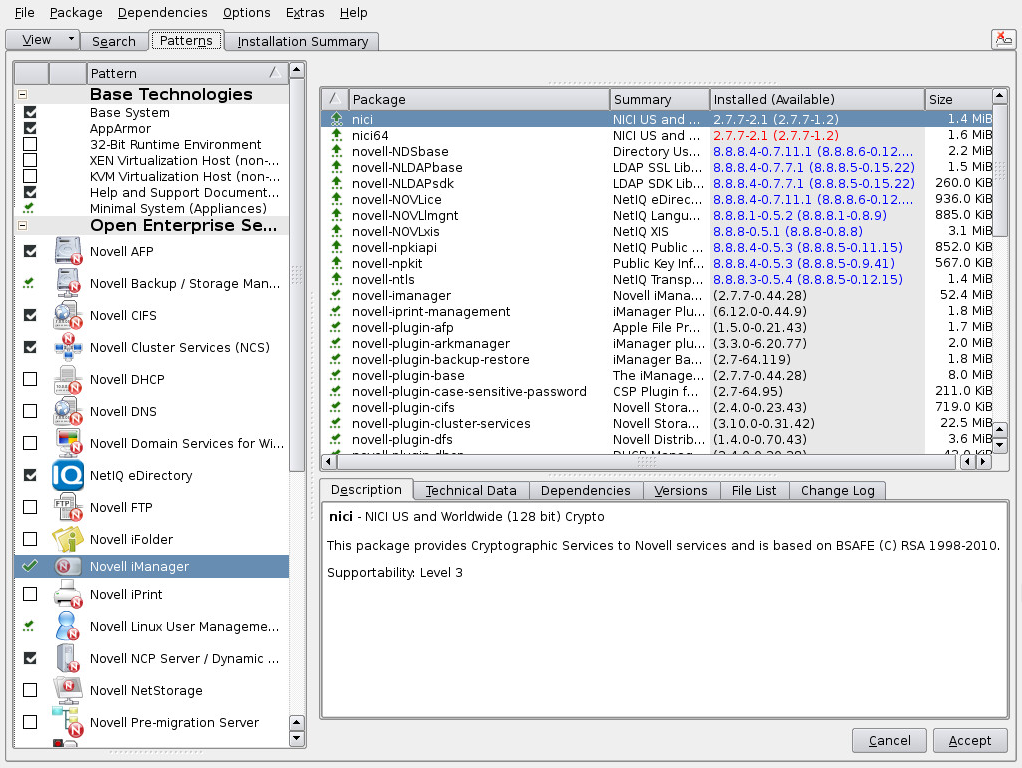Switch to the Technical Data tab
The image size is (1022, 768).
point(470,490)
